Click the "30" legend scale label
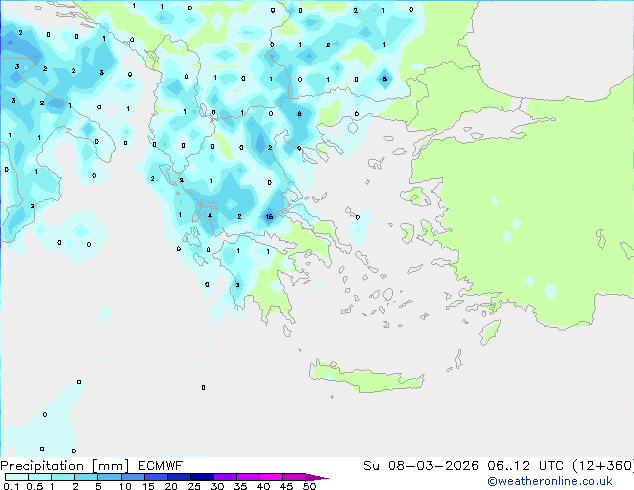Image resolution: width=634 pixels, height=490 pixels. click(217, 486)
